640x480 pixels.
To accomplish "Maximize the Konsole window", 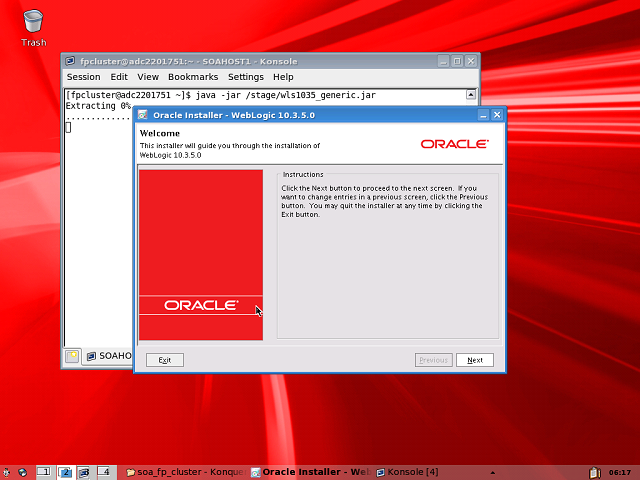I will click(457, 61).
